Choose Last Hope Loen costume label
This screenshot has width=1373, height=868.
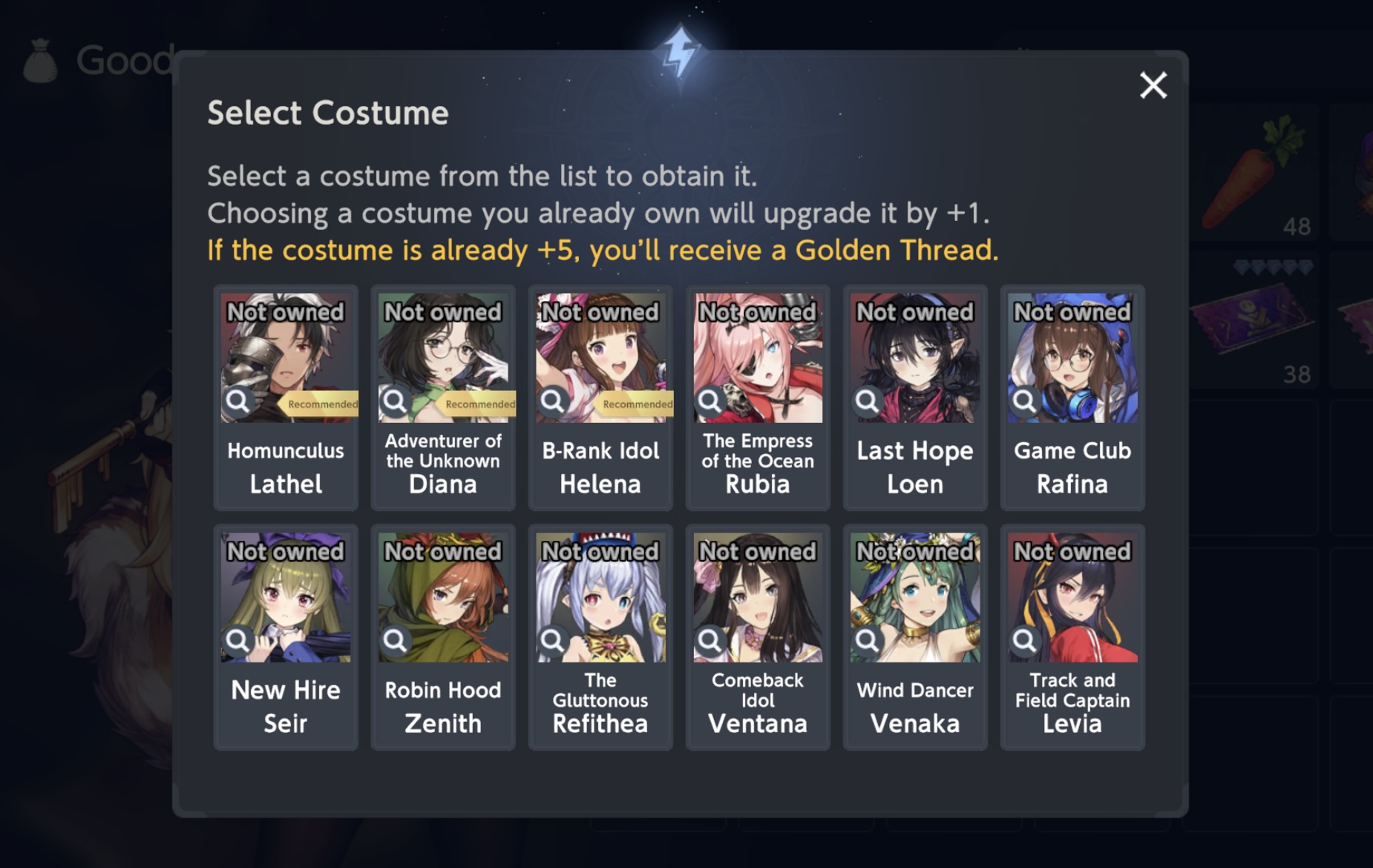915,467
